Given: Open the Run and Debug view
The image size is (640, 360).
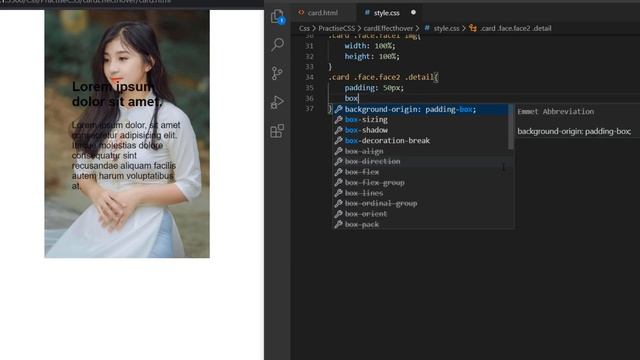Looking at the screenshot, I should point(277,102).
